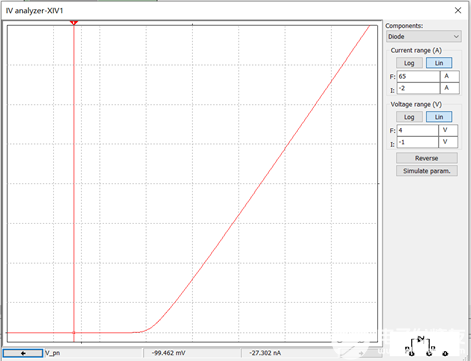Open the Components dropdown showing Diode

pyautogui.click(x=424, y=36)
